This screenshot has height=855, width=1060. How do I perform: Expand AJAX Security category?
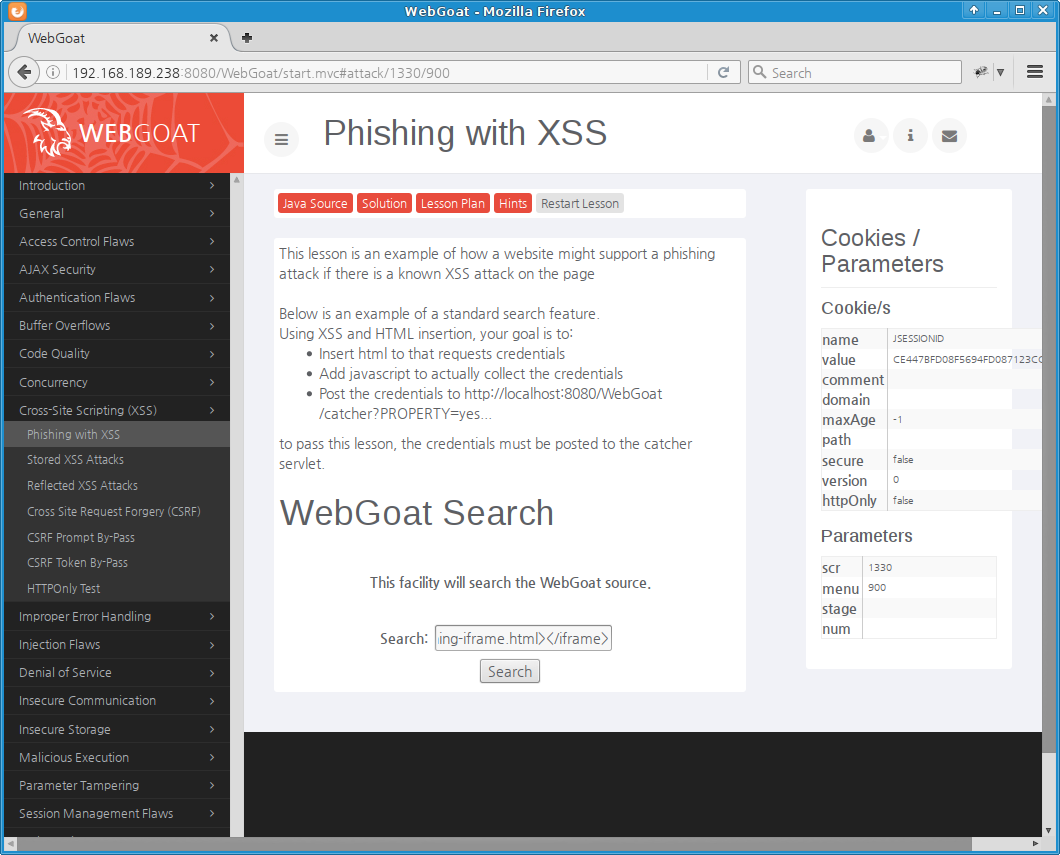click(x=117, y=269)
